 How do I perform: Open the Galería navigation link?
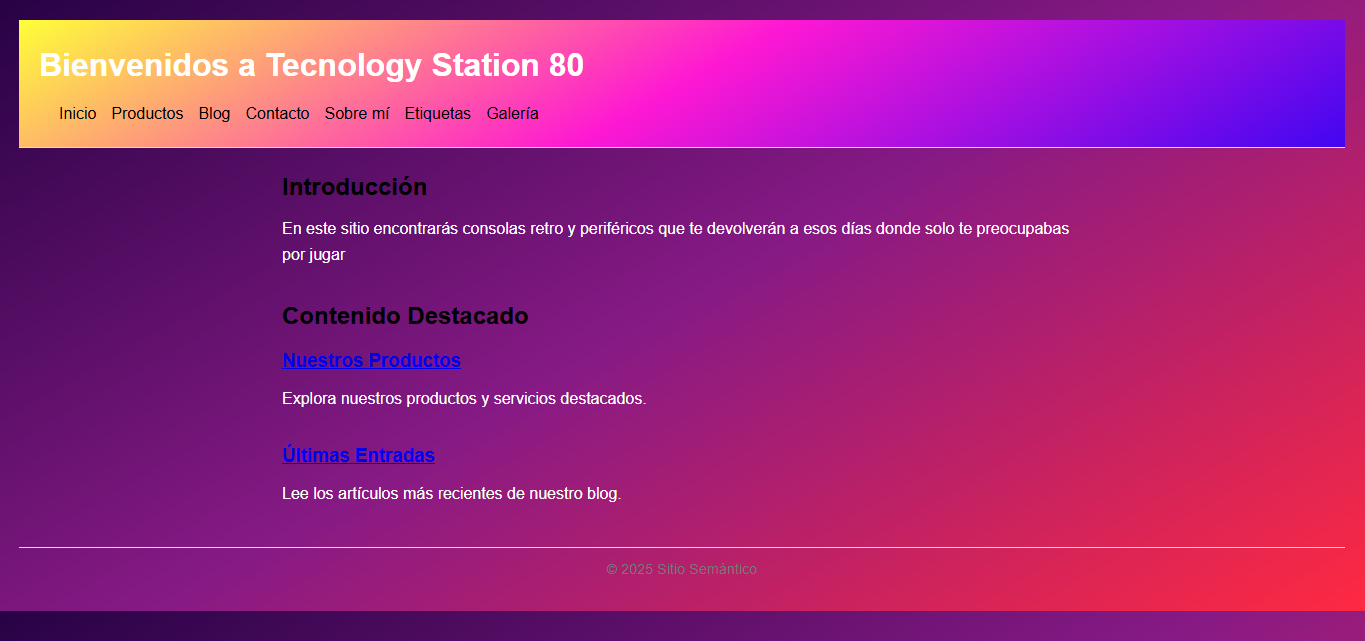pyautogui.click(x=512, y=114)
